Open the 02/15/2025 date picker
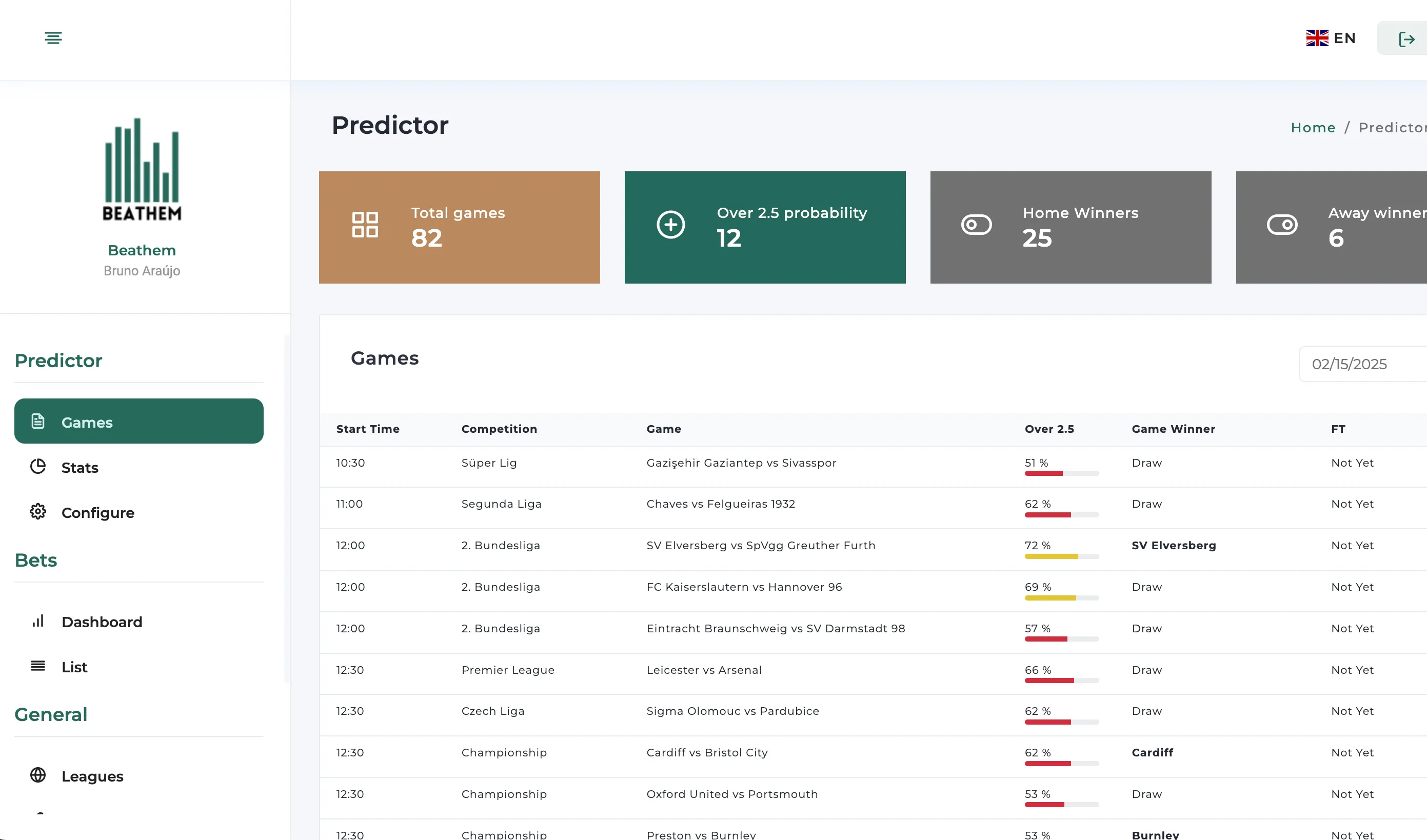Screen dimensions: 1427x840 (x=1359, y=364)
